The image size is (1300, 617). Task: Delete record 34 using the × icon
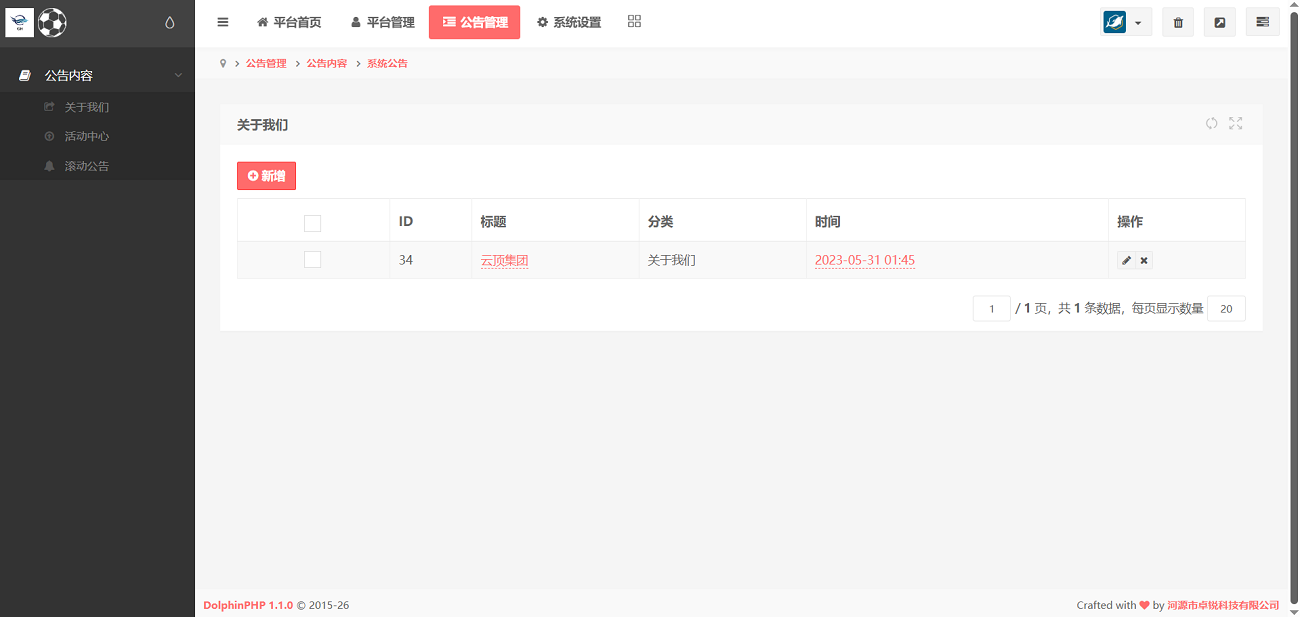coord(1143,260)
